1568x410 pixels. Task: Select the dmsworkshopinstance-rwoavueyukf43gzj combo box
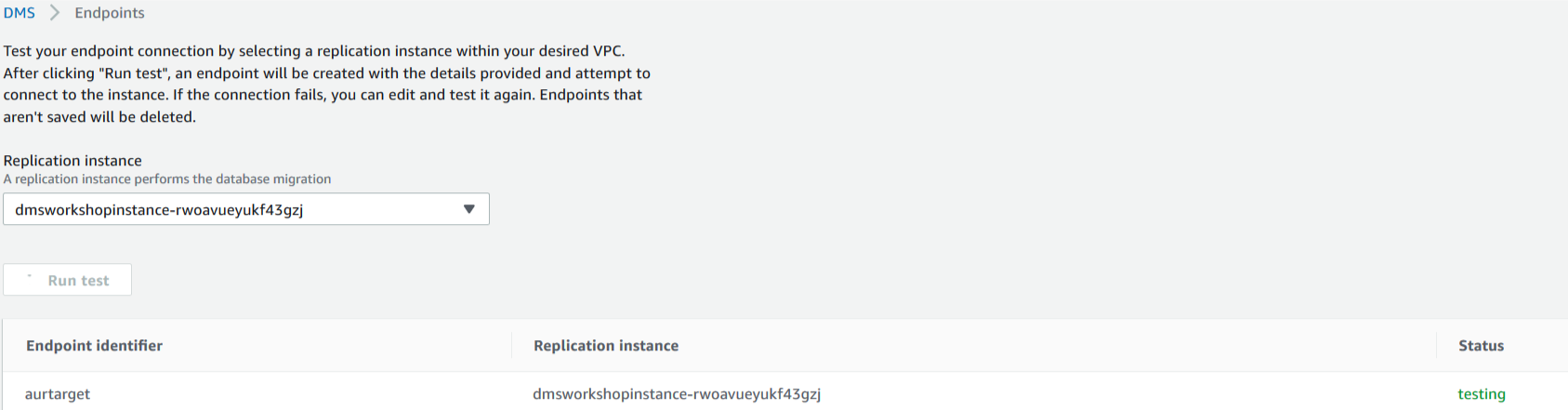(x=246, y=209)
